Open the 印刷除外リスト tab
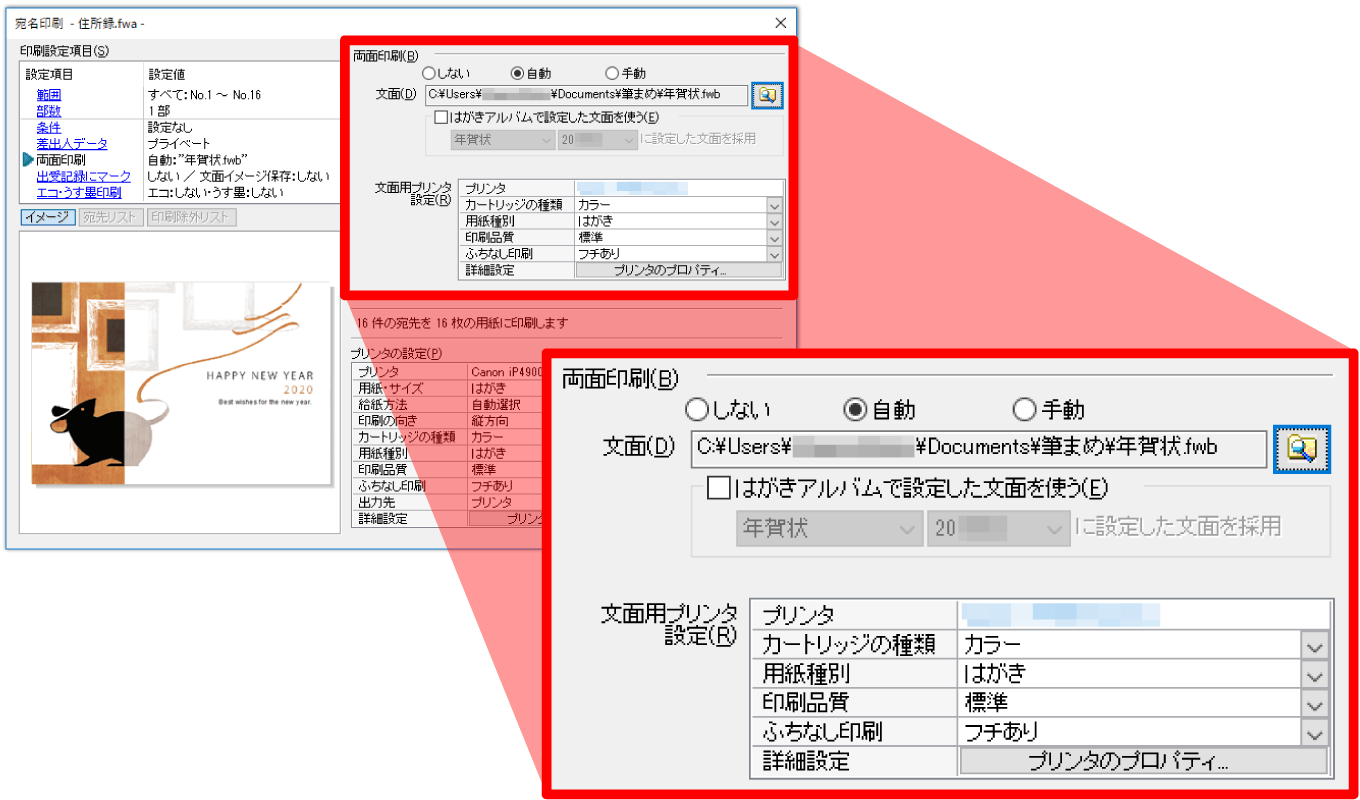 191,217
